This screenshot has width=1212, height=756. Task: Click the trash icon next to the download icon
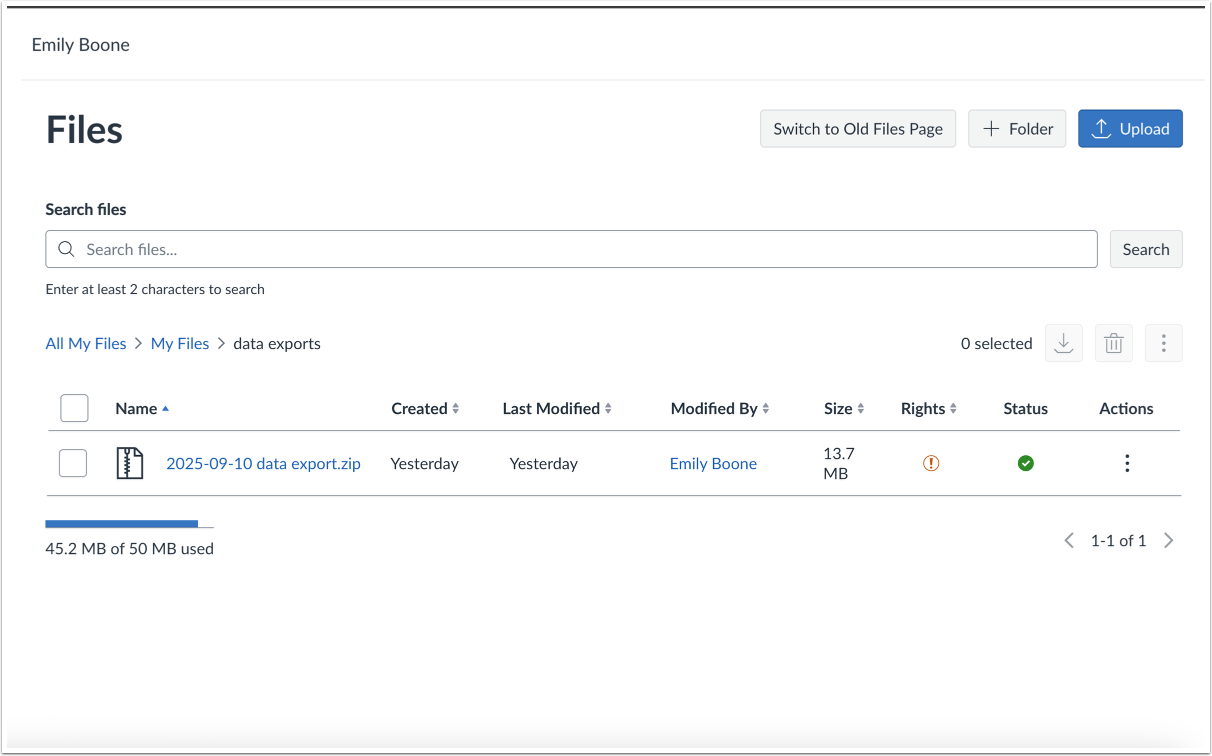[x=1114, y=343]
